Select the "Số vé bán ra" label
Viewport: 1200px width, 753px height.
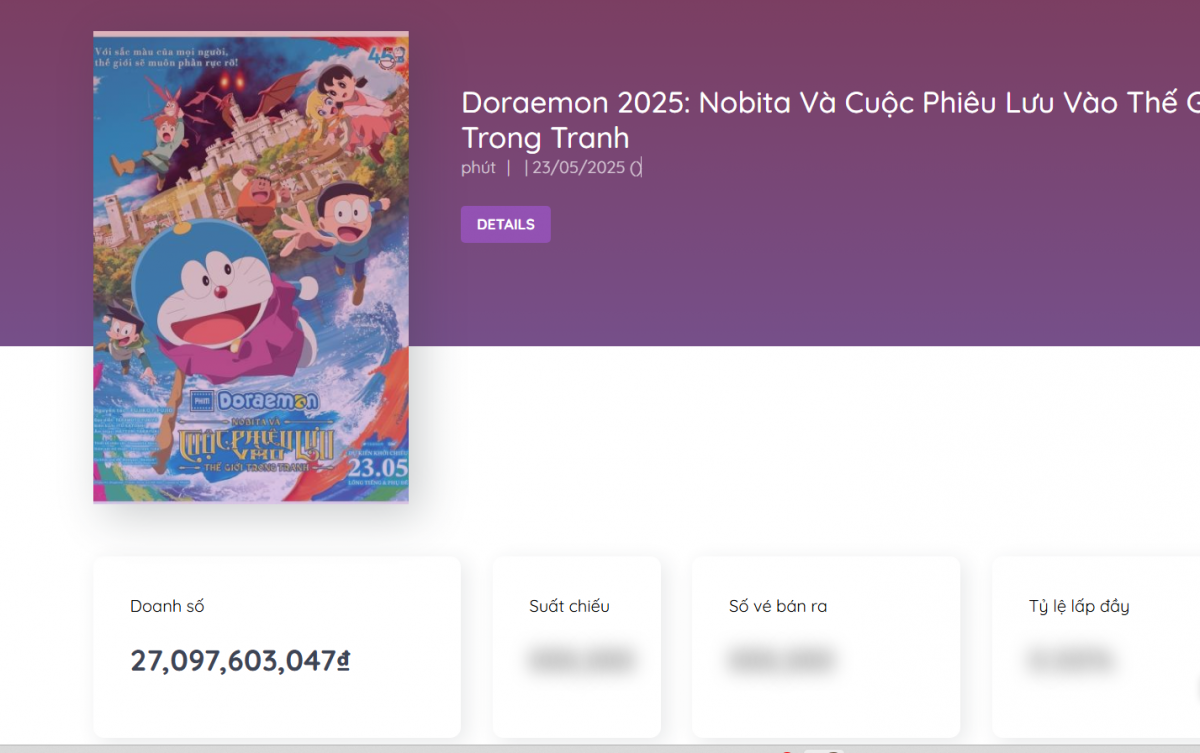pyautogui.click(x=777, y=606)
